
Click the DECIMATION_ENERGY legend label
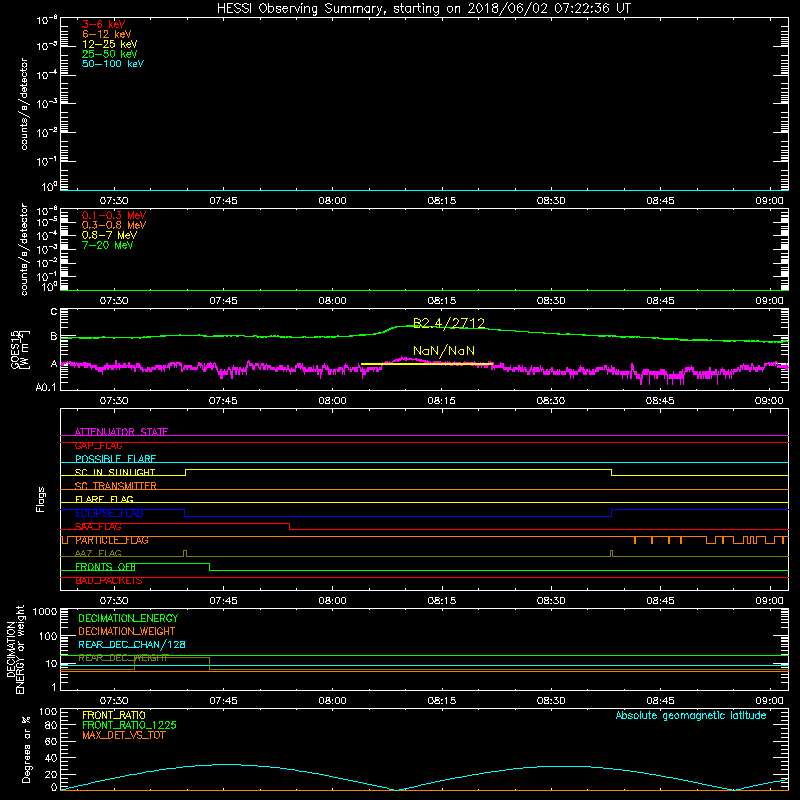coord(128,618)
